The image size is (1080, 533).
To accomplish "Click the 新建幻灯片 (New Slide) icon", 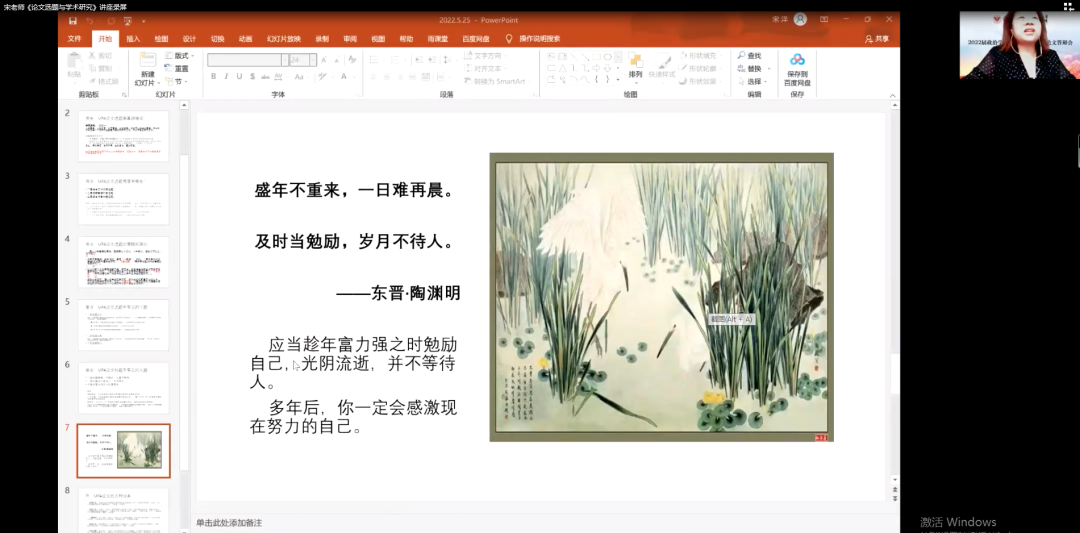I will click(x=147, y=60).
